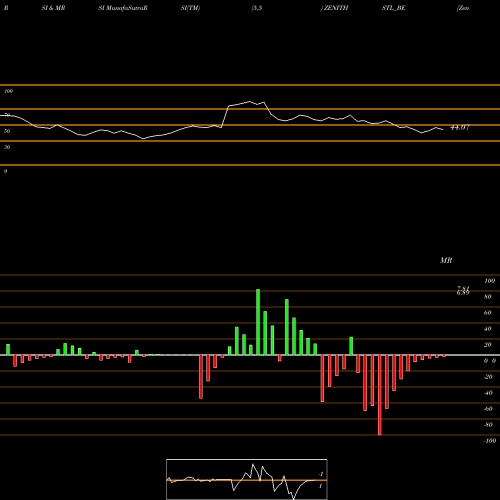Click the 'SI & MR' header text
This screenshot has height=500, width=500.
tap(53, 8)
